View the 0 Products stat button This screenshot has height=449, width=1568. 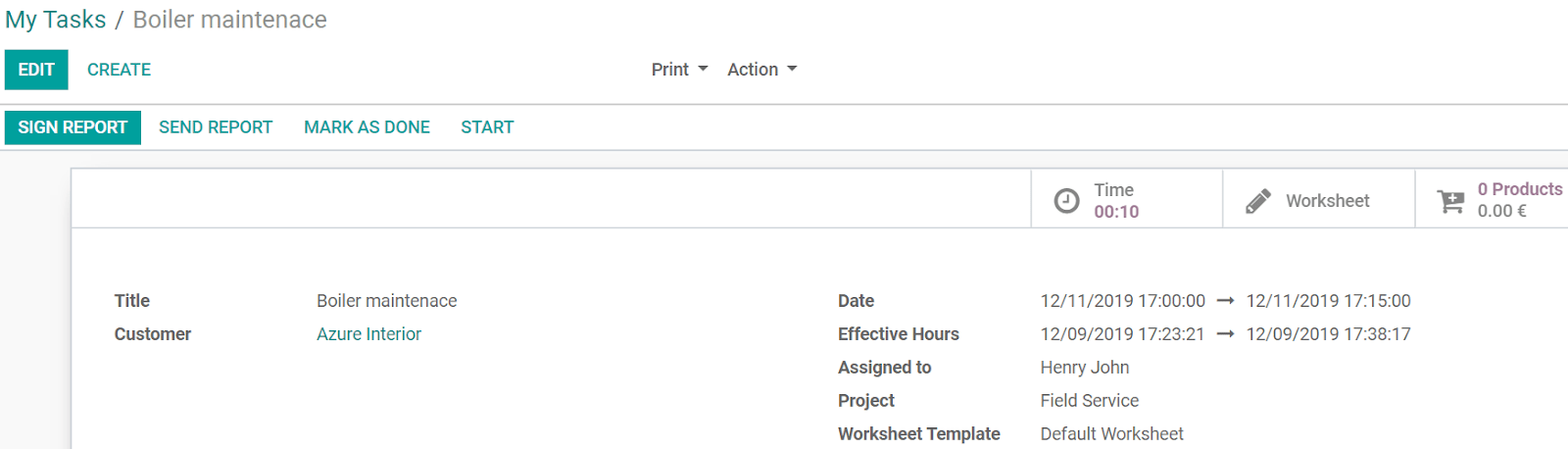pyautogui.click(x=1492, y=199)
